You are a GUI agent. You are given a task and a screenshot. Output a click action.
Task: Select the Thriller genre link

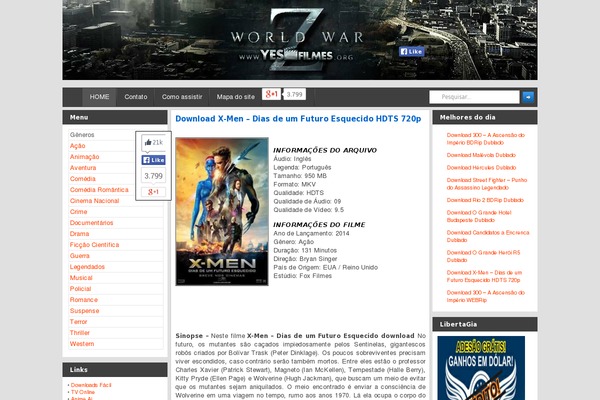tap(80, 333)
